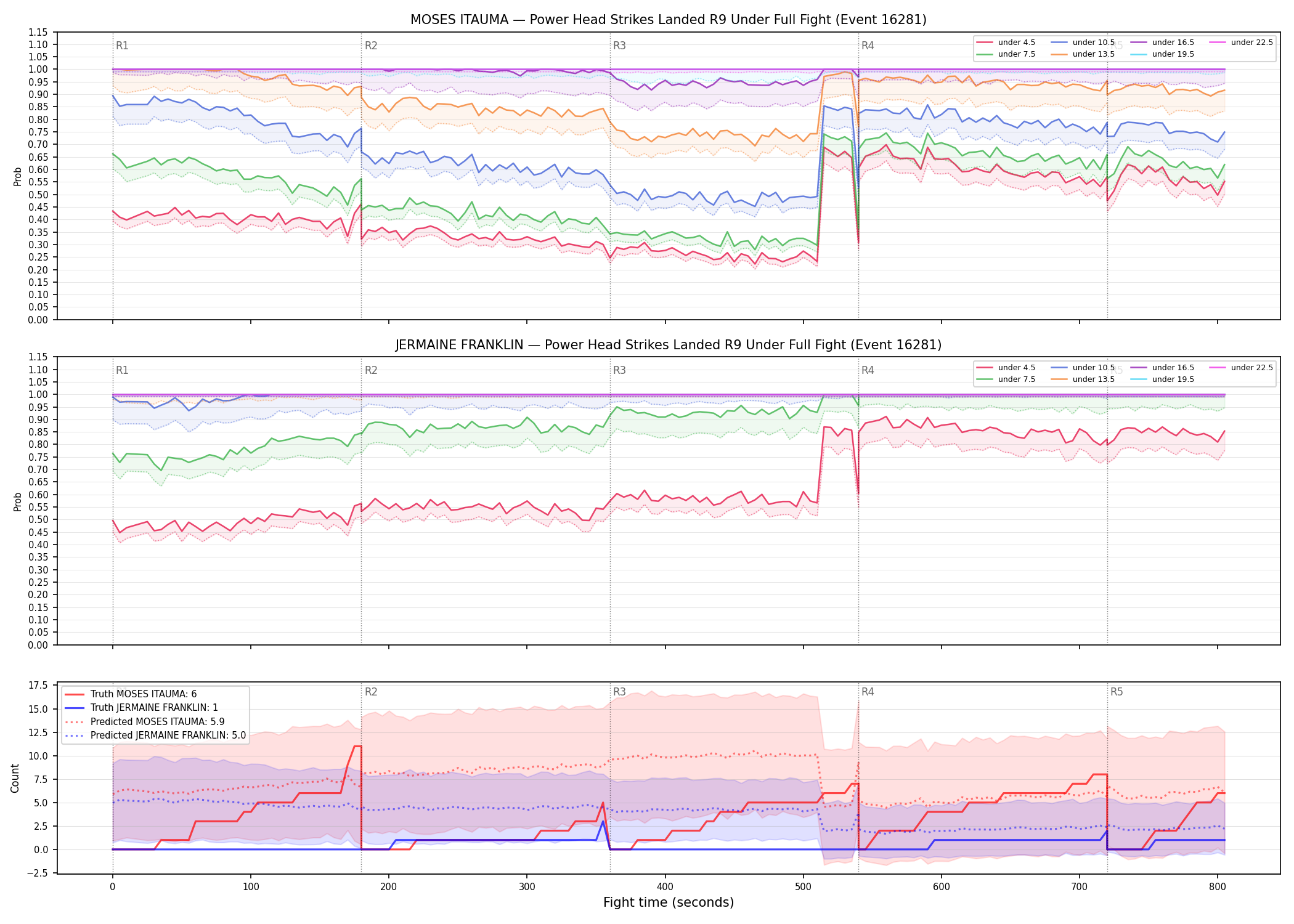1294x924 pixels.
Task: Click R3 marker in the Count chart
Action: coord(619,692)
